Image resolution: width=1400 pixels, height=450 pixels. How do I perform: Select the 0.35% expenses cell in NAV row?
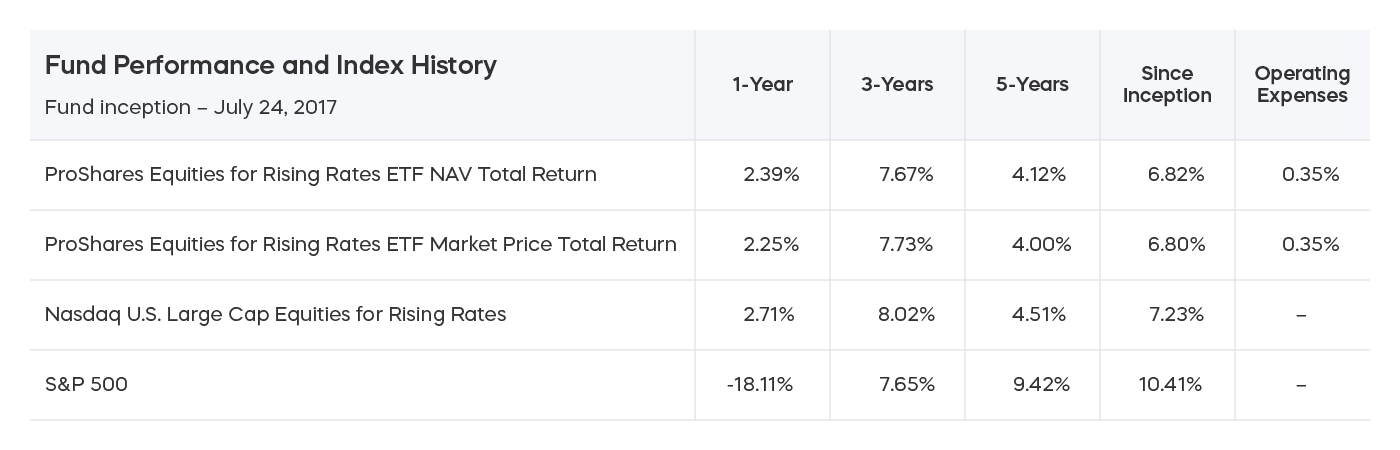point(1310,175)
